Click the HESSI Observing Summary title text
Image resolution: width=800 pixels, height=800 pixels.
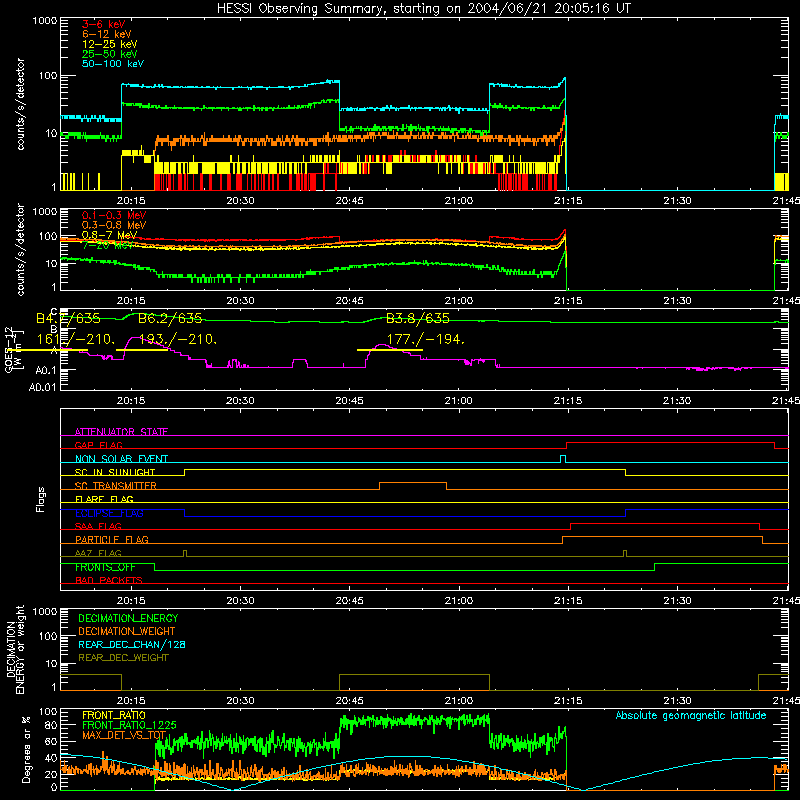[423, 8]
